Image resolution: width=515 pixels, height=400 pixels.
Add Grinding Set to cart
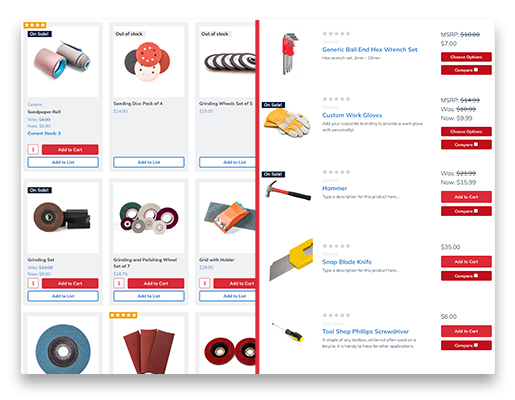[70, 283]
